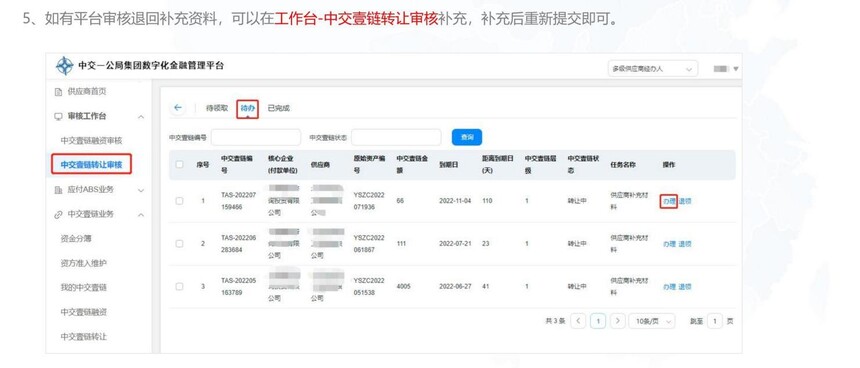Click the 共3条 total count text

pos(555,321)
